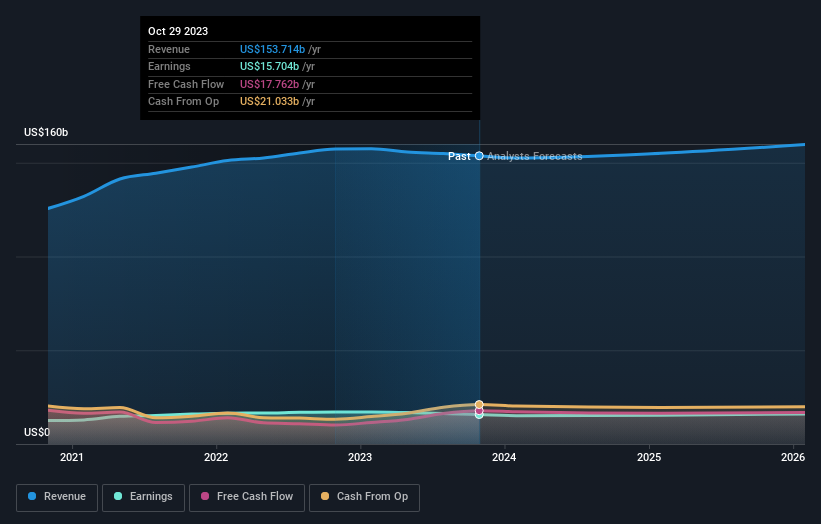Click the US$15.704b earnings value
The height and width of the screenshot is (524, 821).
pyautogui.click(x=270, y=66)
